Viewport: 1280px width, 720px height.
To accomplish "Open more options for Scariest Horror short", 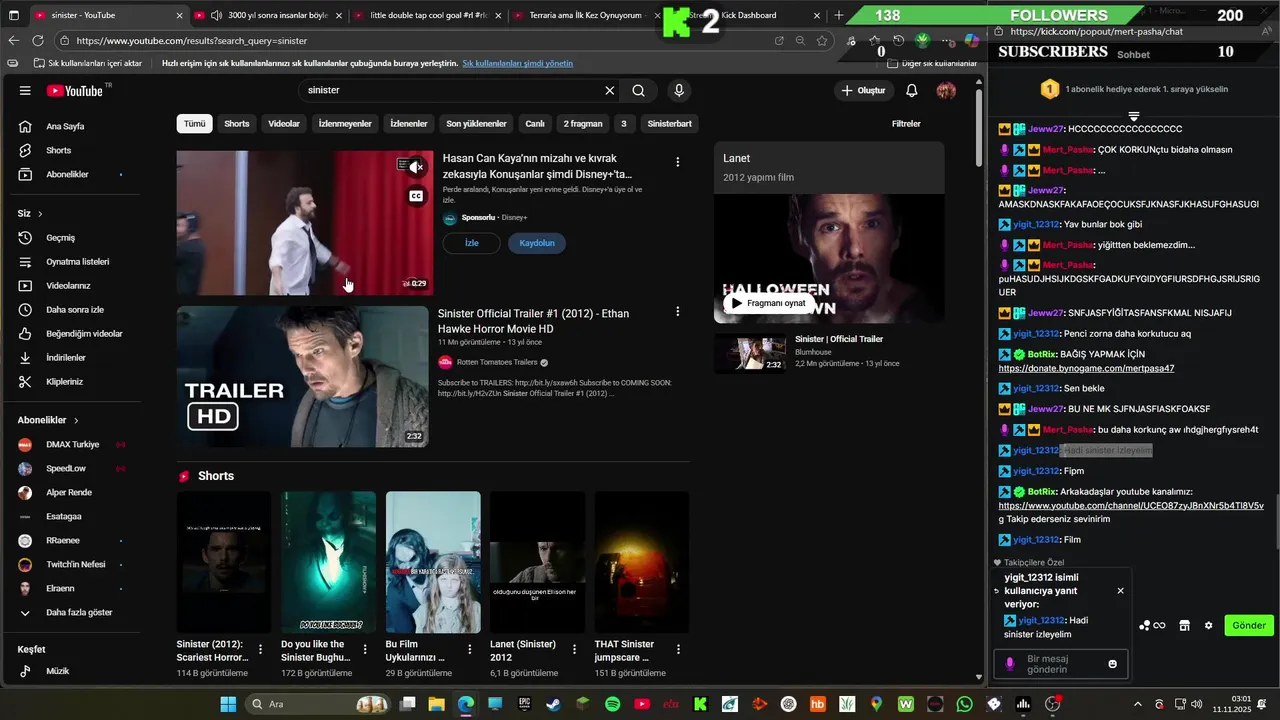I will click(x=261, y=649).
